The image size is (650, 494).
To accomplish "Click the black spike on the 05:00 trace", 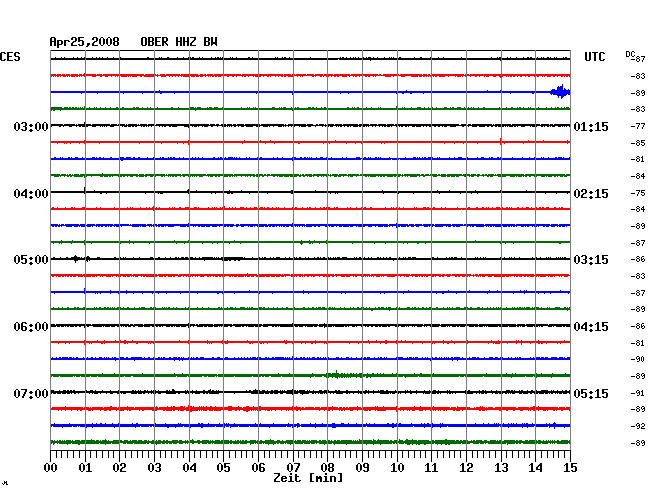I will tap(75, 259).
